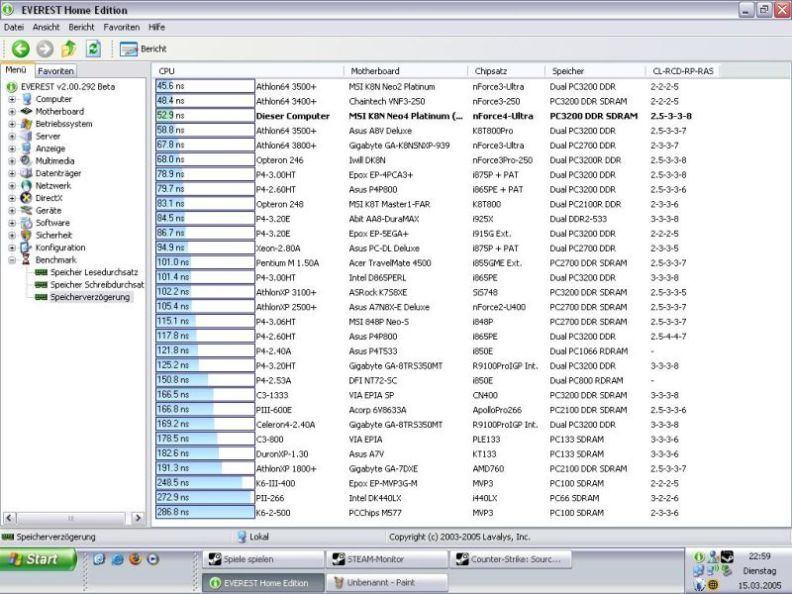The image size is (792, 594).
Task: Select the Betriebssystem tree icon
Action: click(27, 124)
